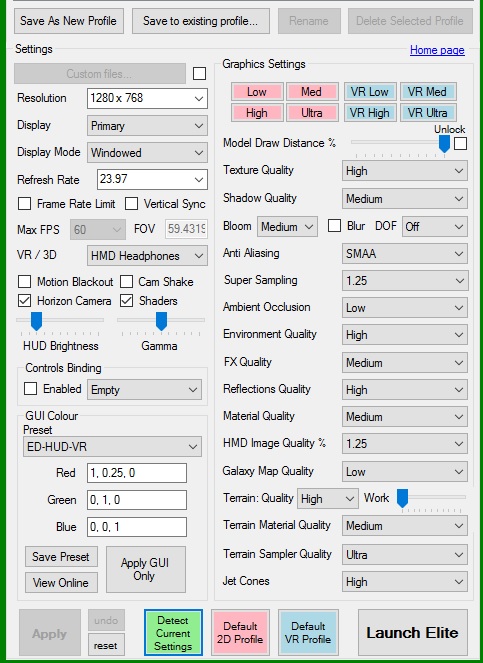The width and height of the screenshot is (483, 663).
Task: Enable the Frame Rate Limit checkbox
Action: pyautogui.click(x=25, y=204)
